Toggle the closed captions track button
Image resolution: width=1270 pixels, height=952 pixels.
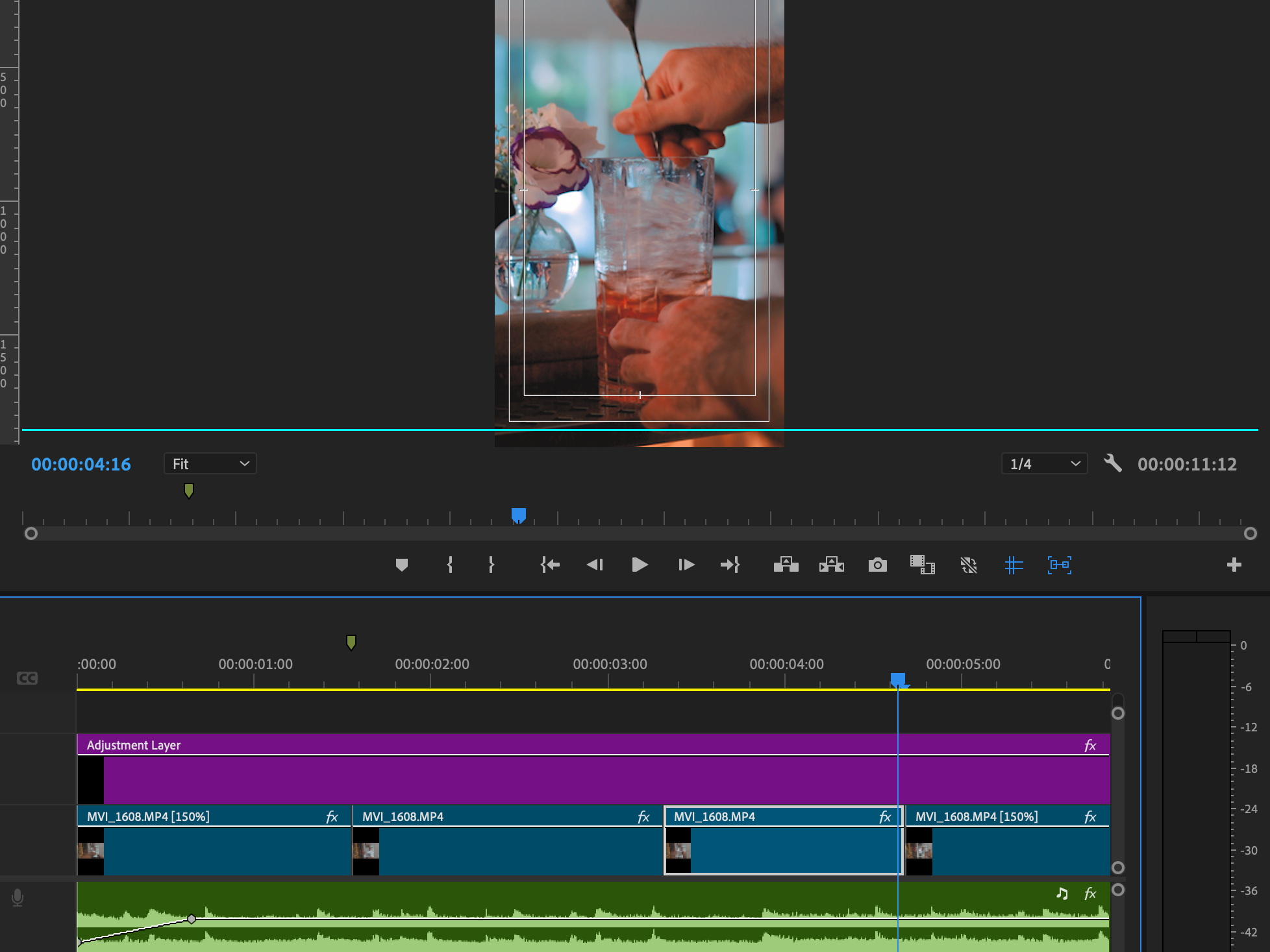[27, 678]
